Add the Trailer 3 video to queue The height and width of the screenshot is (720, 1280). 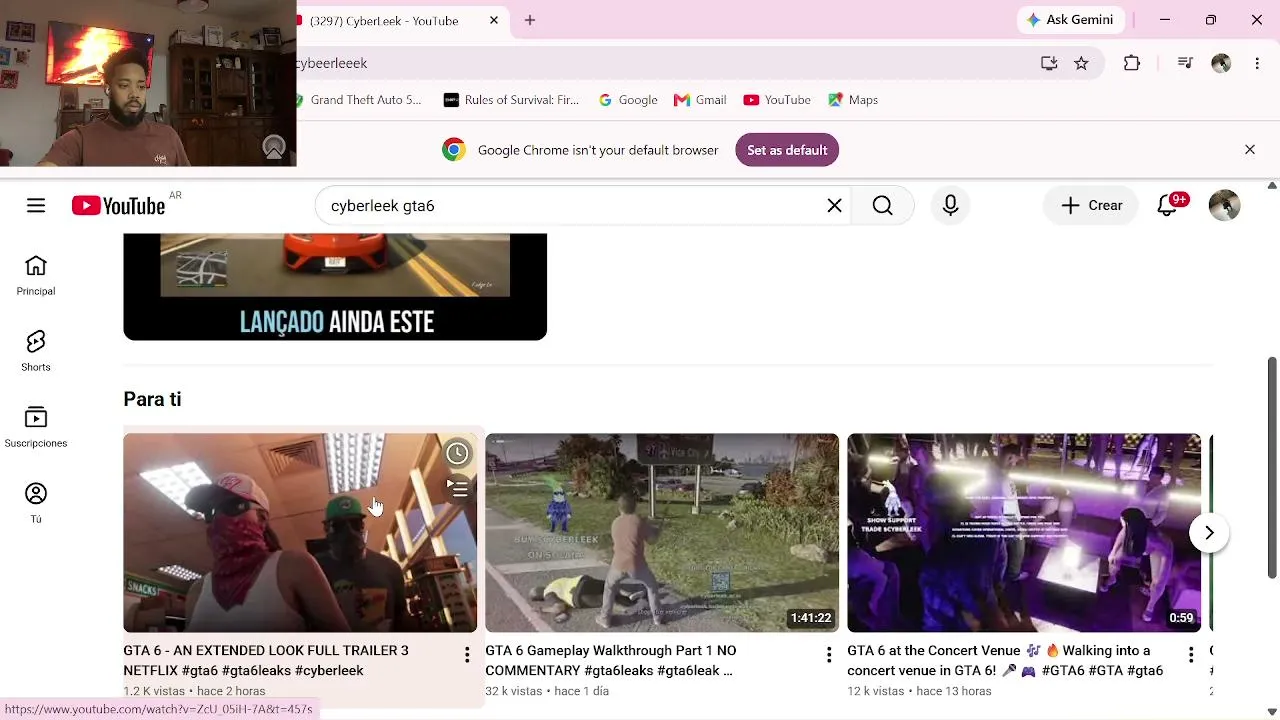click(457, 488)
